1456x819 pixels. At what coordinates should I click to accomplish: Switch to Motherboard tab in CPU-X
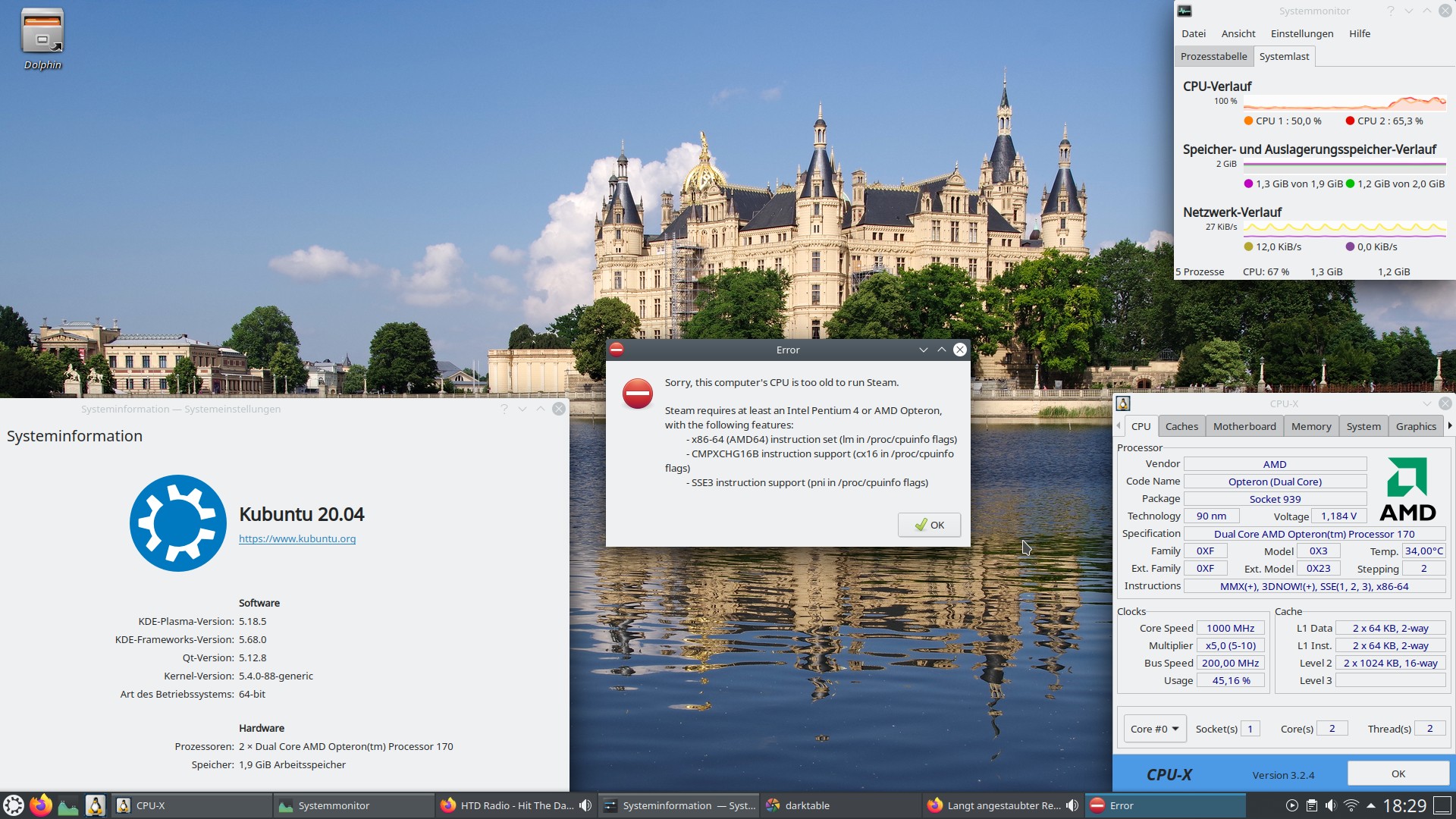click(1244, 426)
